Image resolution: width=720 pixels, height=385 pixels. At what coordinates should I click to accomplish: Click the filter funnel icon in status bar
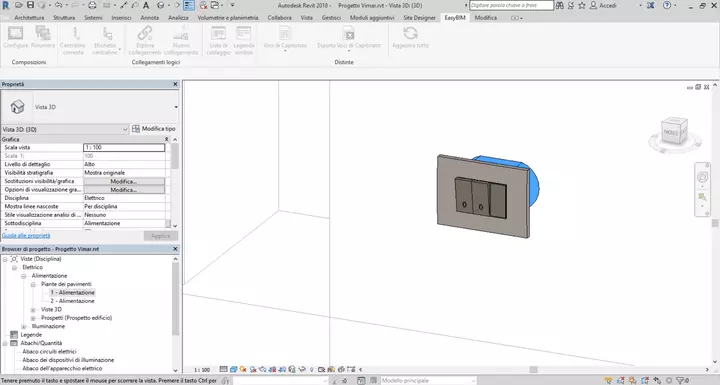click(x=681, y=380)
